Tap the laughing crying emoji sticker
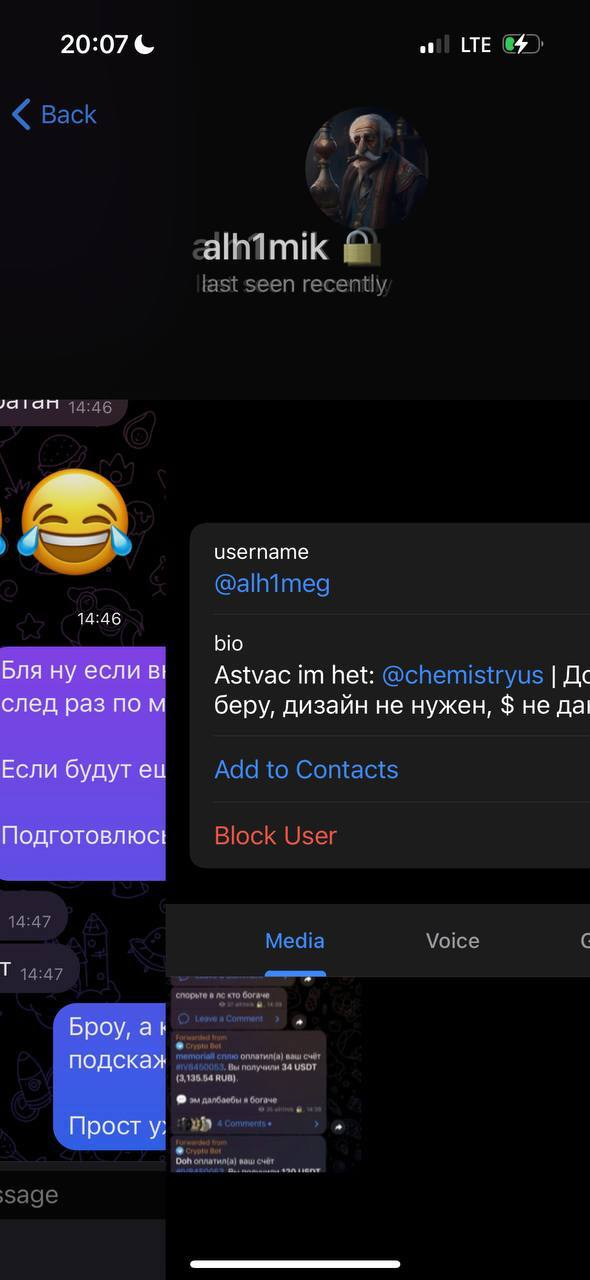Viewport: 590px width, 1280px height. pos(75,523)
